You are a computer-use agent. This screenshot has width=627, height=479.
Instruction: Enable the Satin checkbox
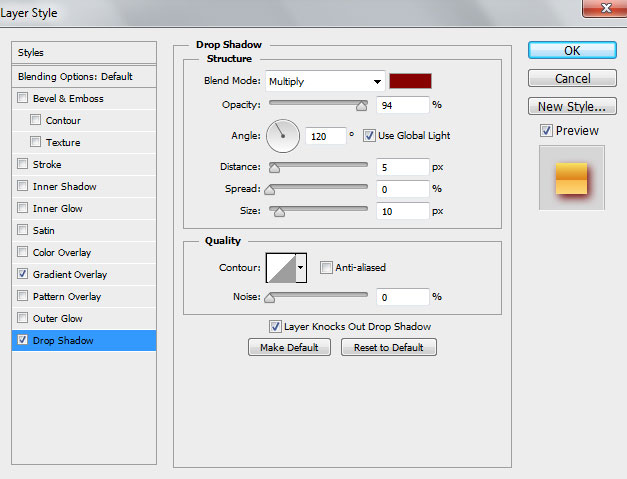click(x=22, y=230)
